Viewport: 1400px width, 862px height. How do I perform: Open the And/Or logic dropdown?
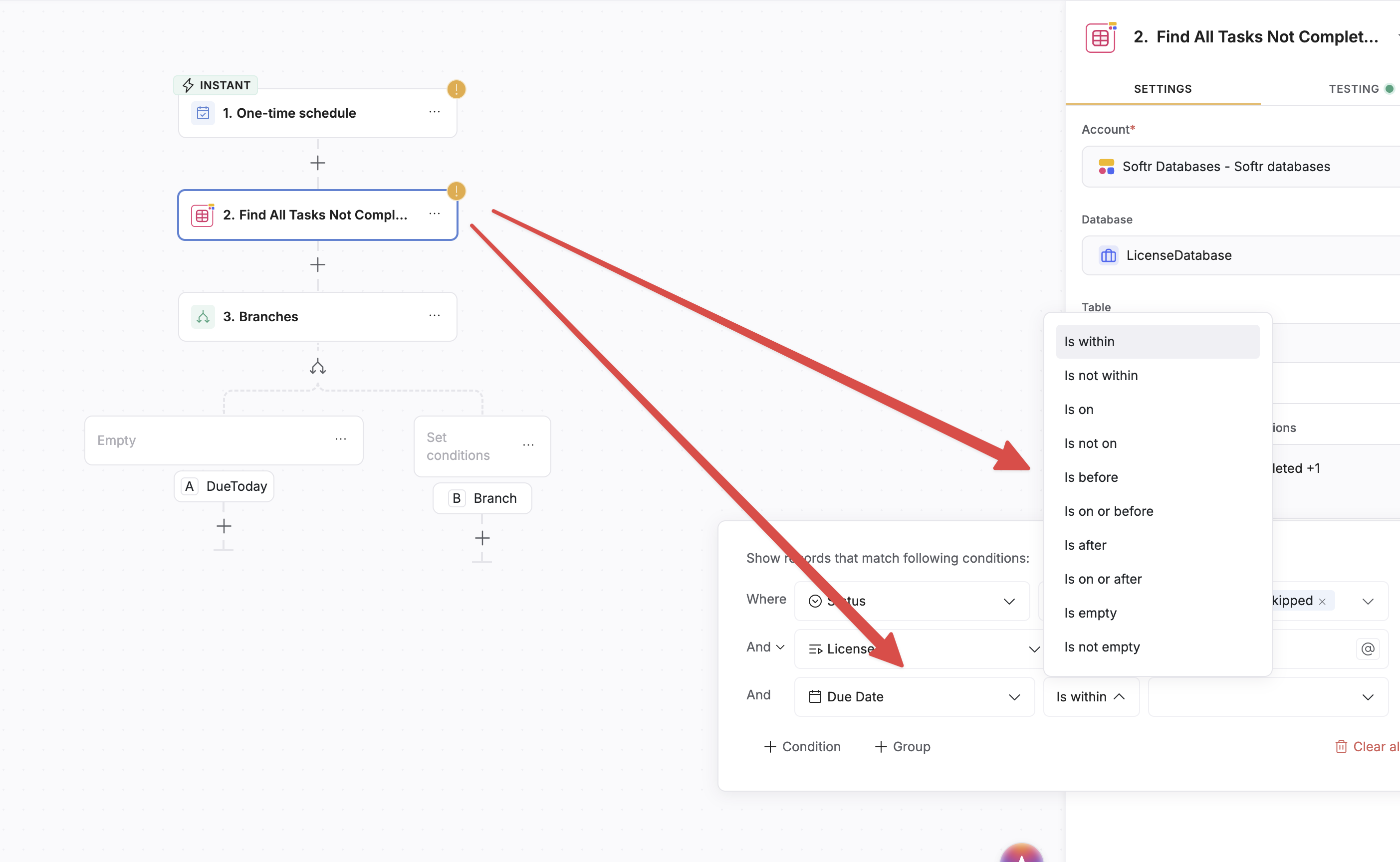click(765, 647)
